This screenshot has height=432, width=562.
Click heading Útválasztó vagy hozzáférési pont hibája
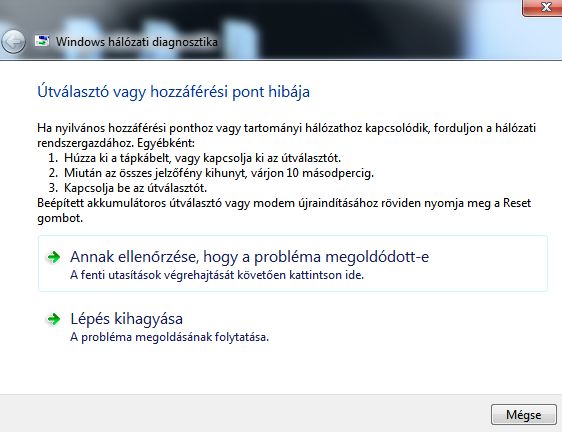coord(173,91)
